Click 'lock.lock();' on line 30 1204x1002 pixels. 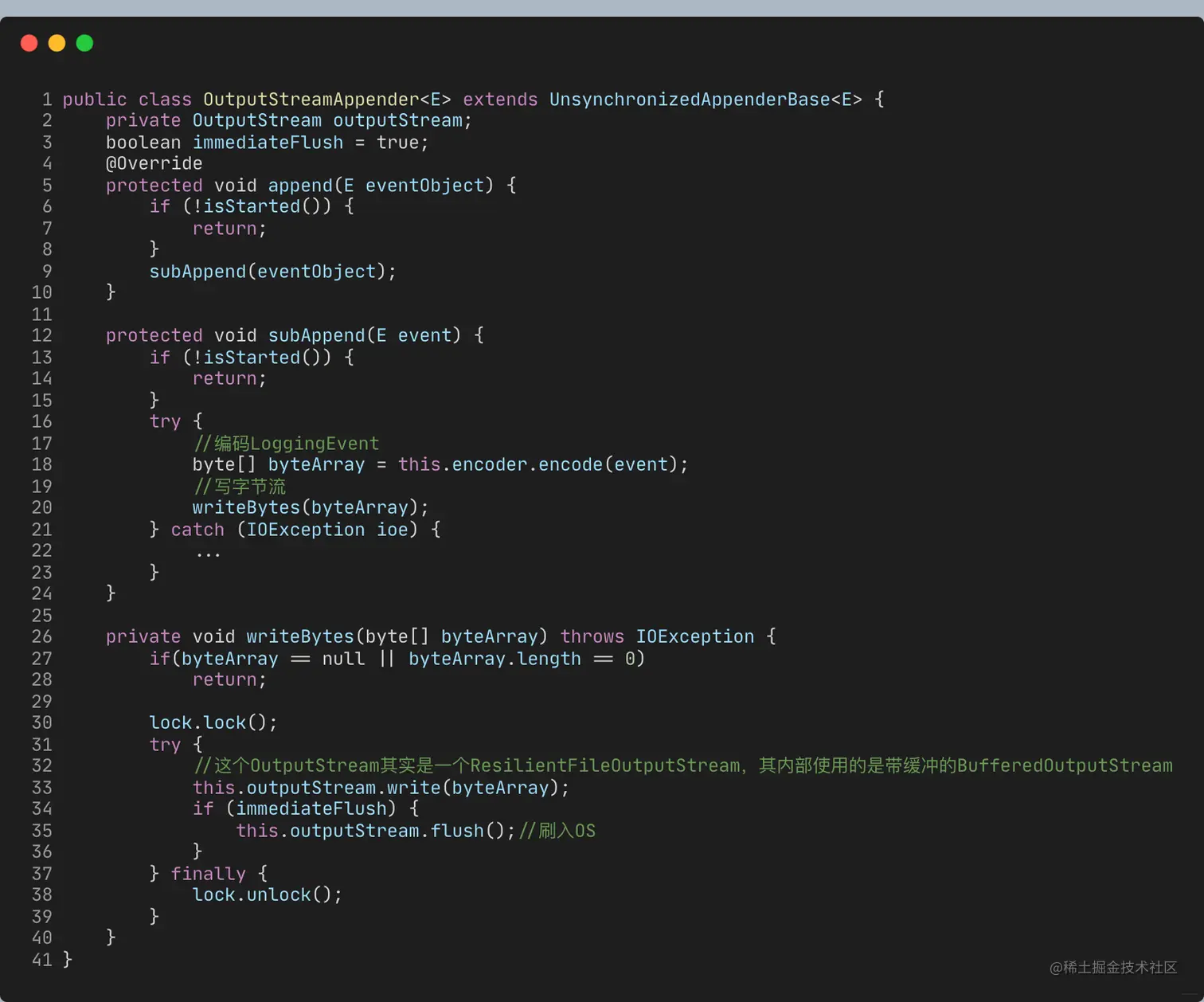[213, 722]
